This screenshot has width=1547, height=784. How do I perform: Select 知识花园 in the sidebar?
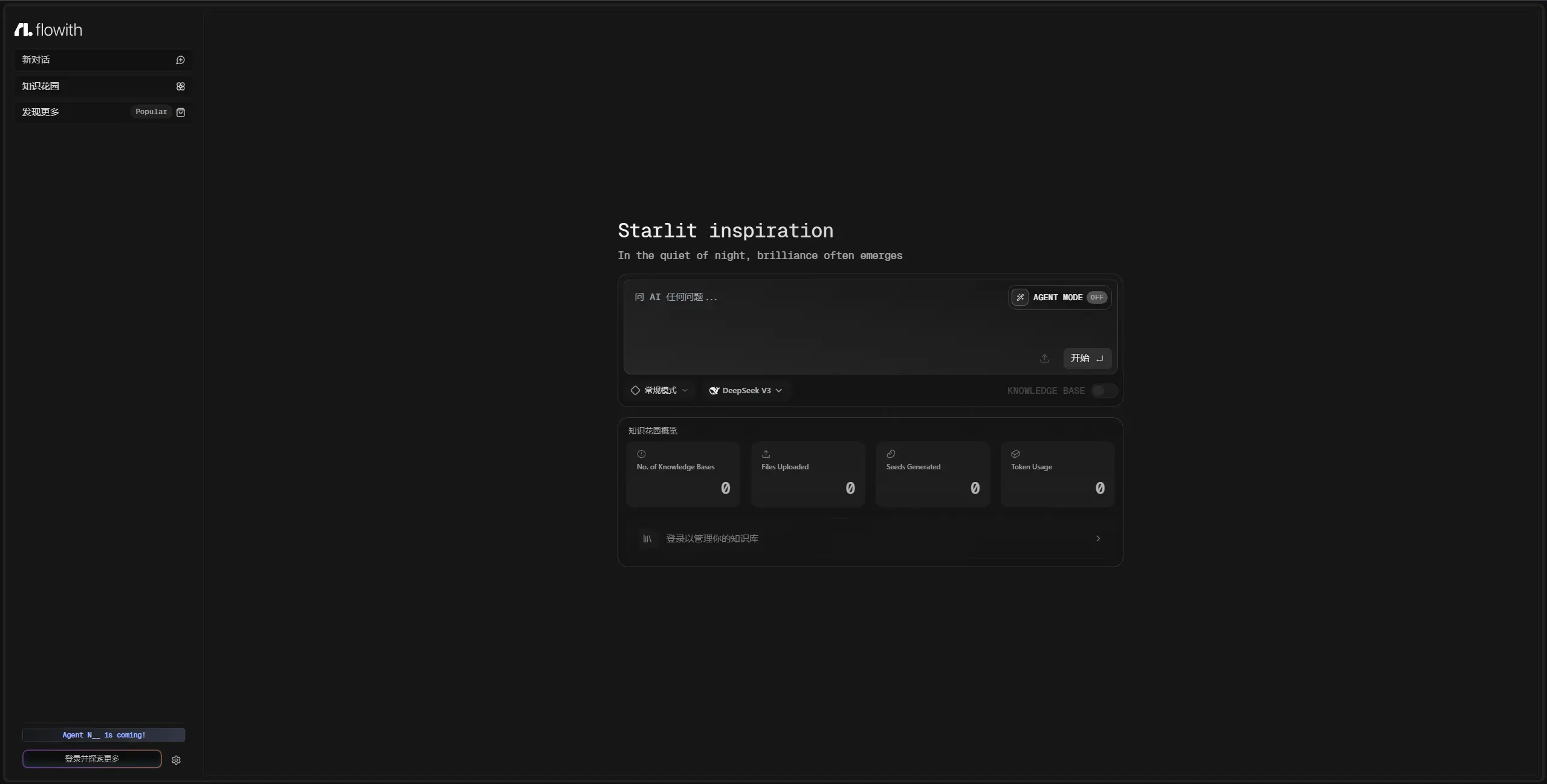click(41, 86)
